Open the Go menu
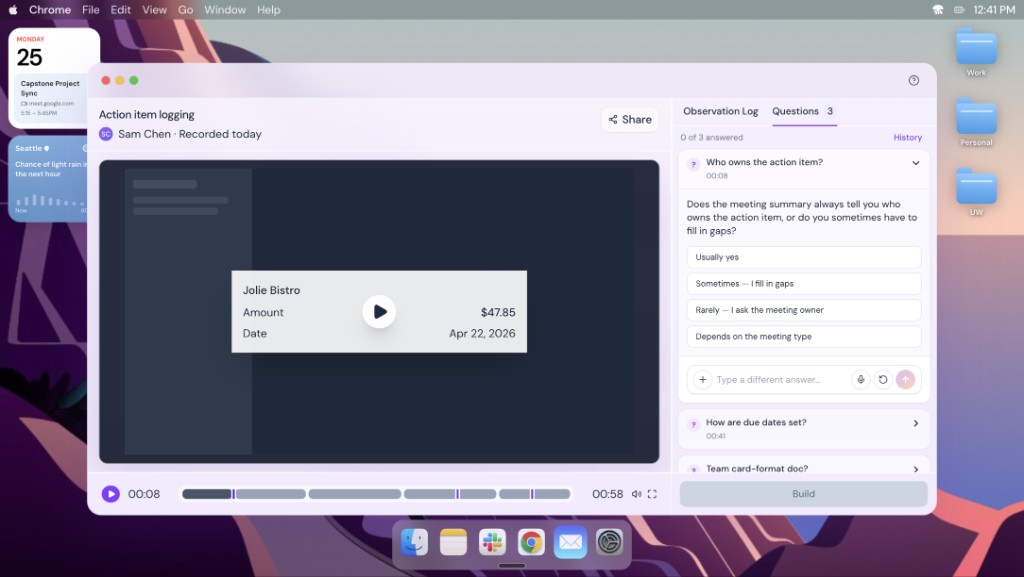 (x=185, y=10)
